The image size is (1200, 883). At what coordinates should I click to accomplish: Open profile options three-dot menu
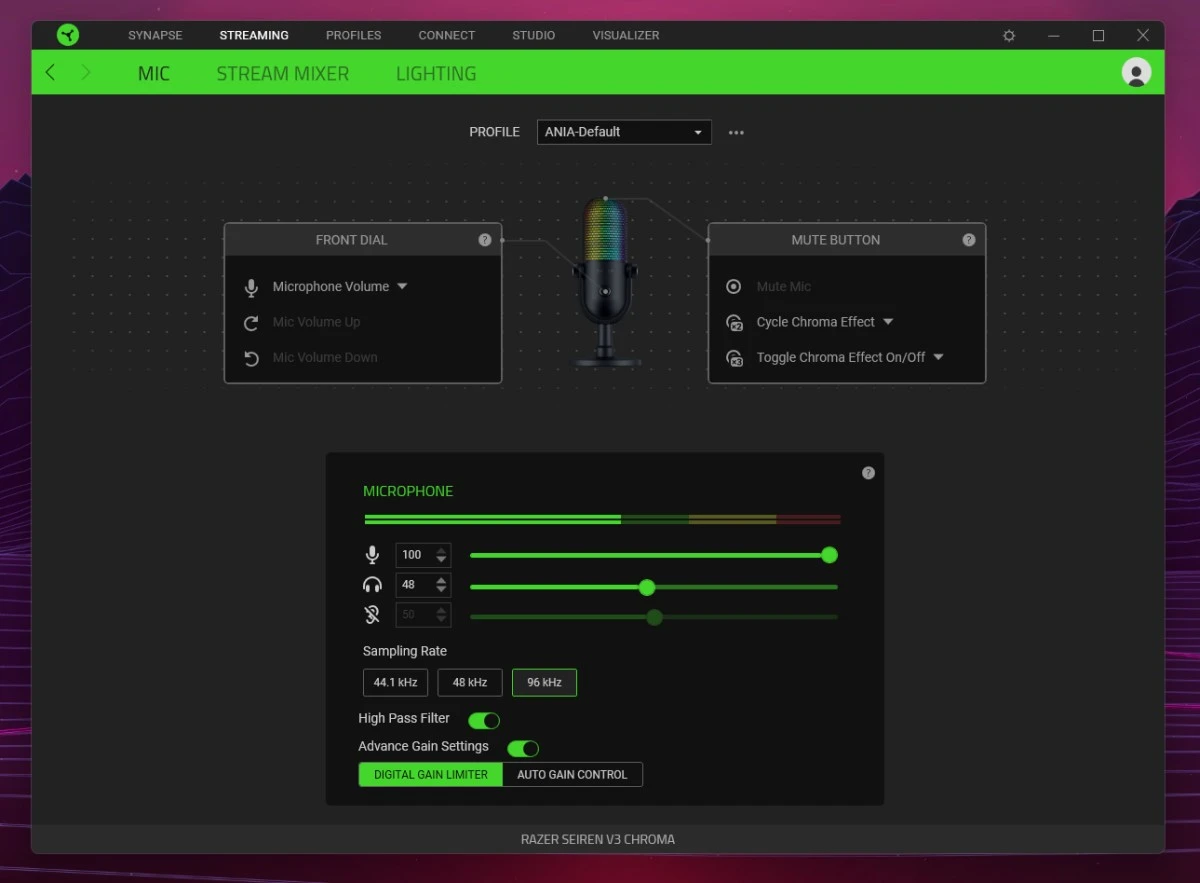tap(736, 132)
